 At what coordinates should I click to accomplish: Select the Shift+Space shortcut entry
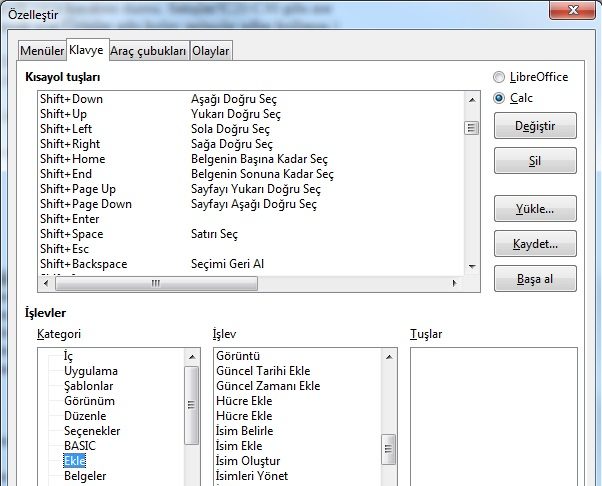[71, 234]
